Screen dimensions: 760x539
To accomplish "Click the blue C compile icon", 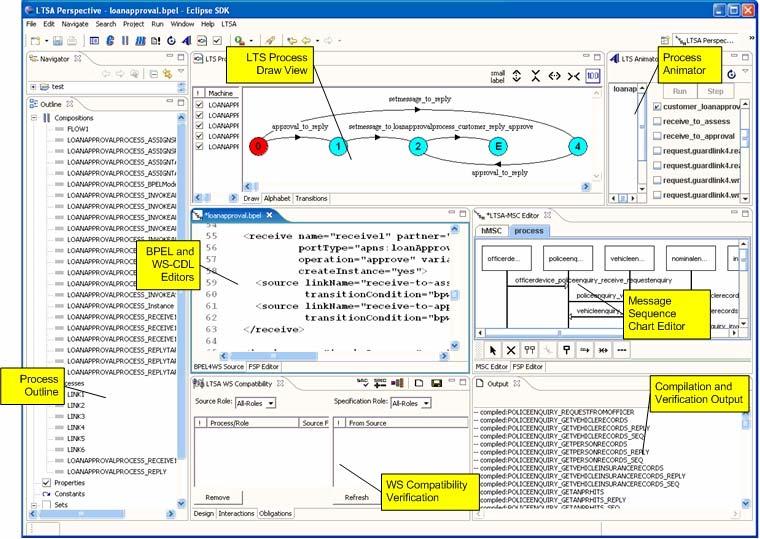I will tap(110, 41).
